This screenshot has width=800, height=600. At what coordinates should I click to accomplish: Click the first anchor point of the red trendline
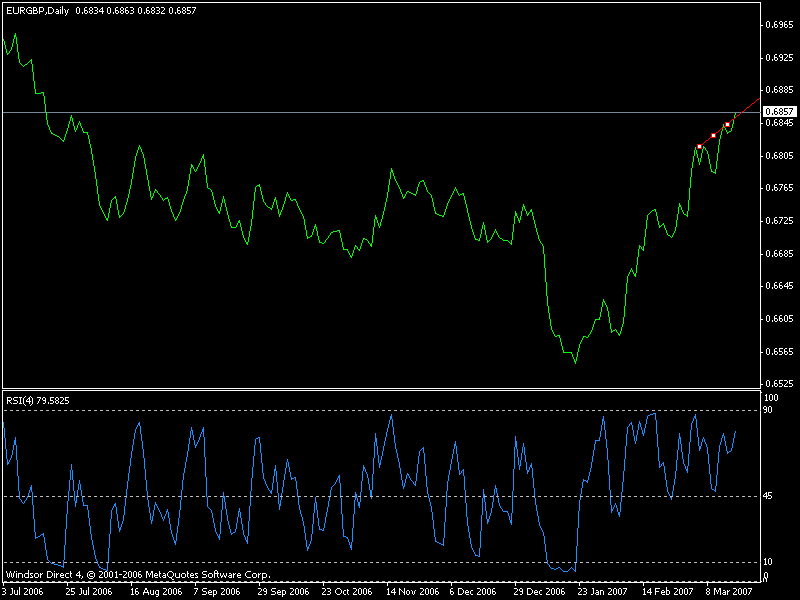pyautogui.click(x=700, y=147)
